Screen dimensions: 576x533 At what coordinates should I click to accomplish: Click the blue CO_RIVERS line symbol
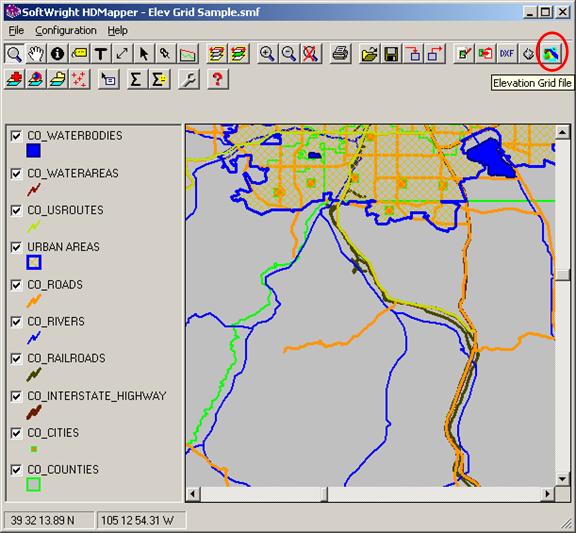click(x=34, y=337)
